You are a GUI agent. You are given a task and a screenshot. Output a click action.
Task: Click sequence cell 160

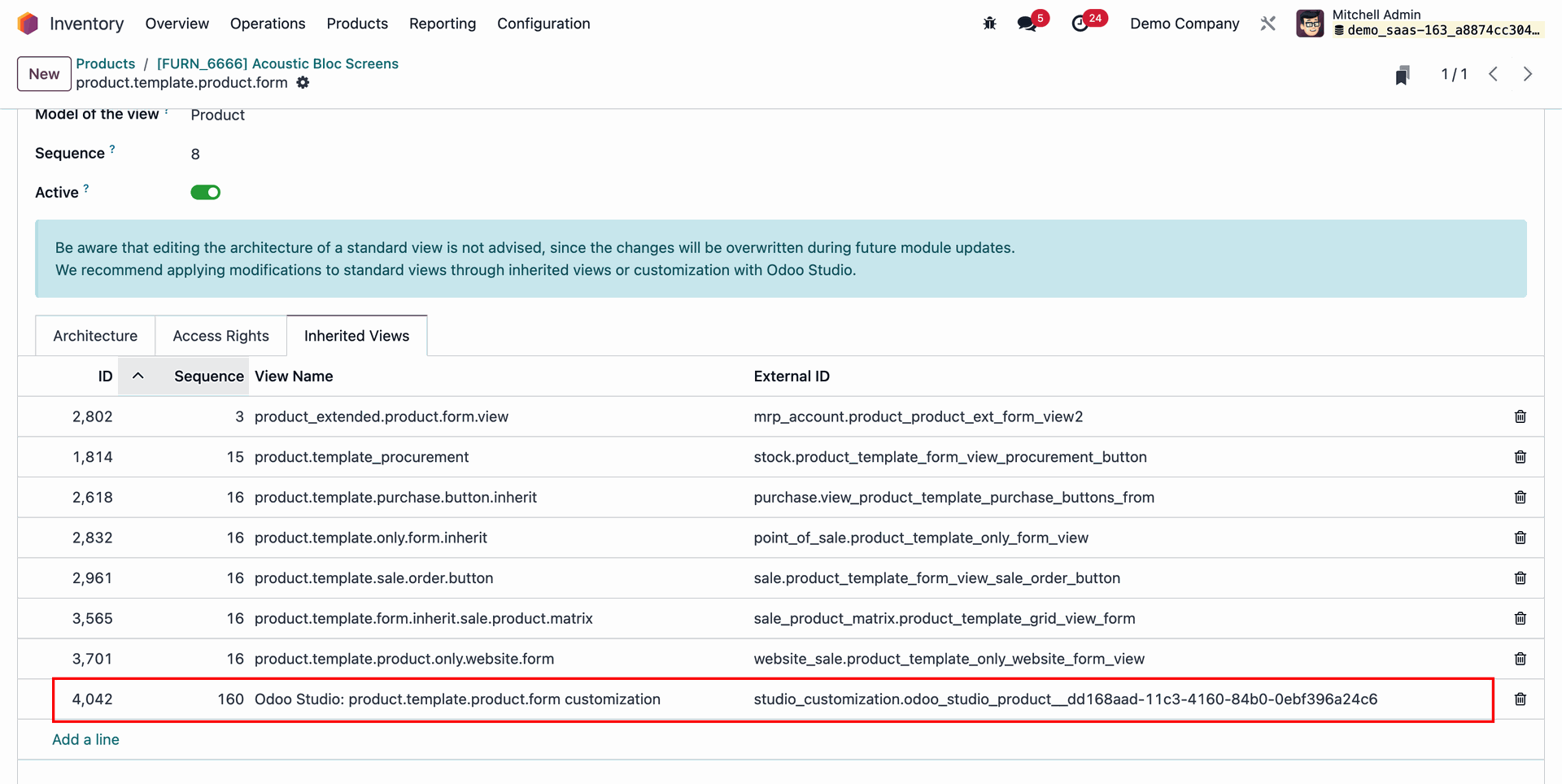click(x=230, y=699)
